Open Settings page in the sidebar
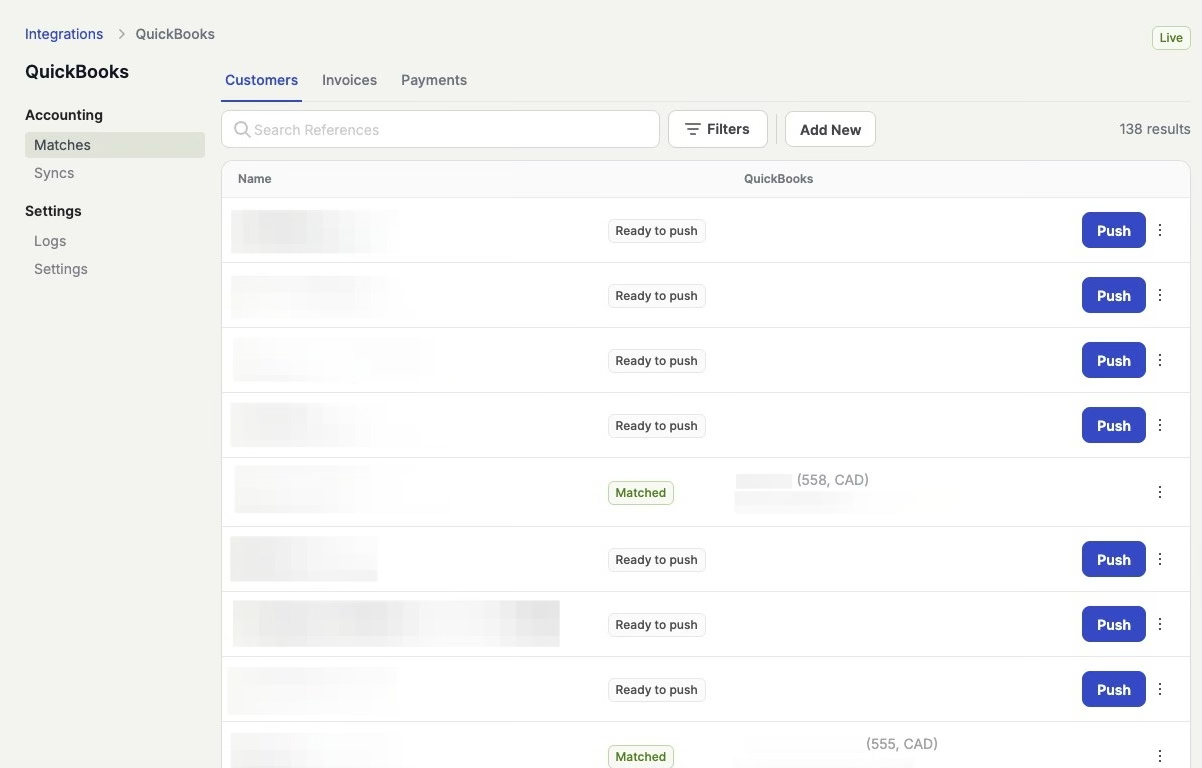Image resolution: width=1202 pixels, height=768 pixels. pyautogui.click(x=61, y=269)
